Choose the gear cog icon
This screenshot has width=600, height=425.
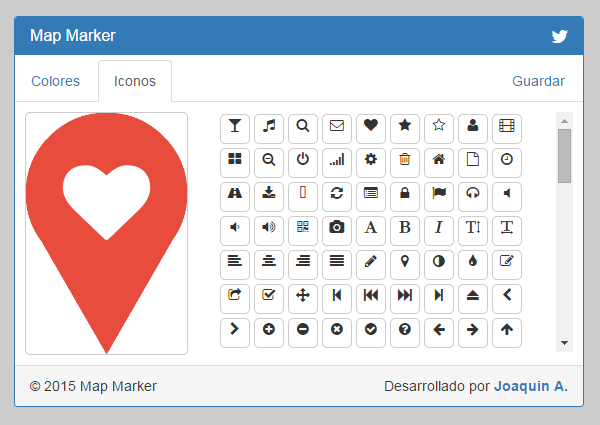pos(371,163)
